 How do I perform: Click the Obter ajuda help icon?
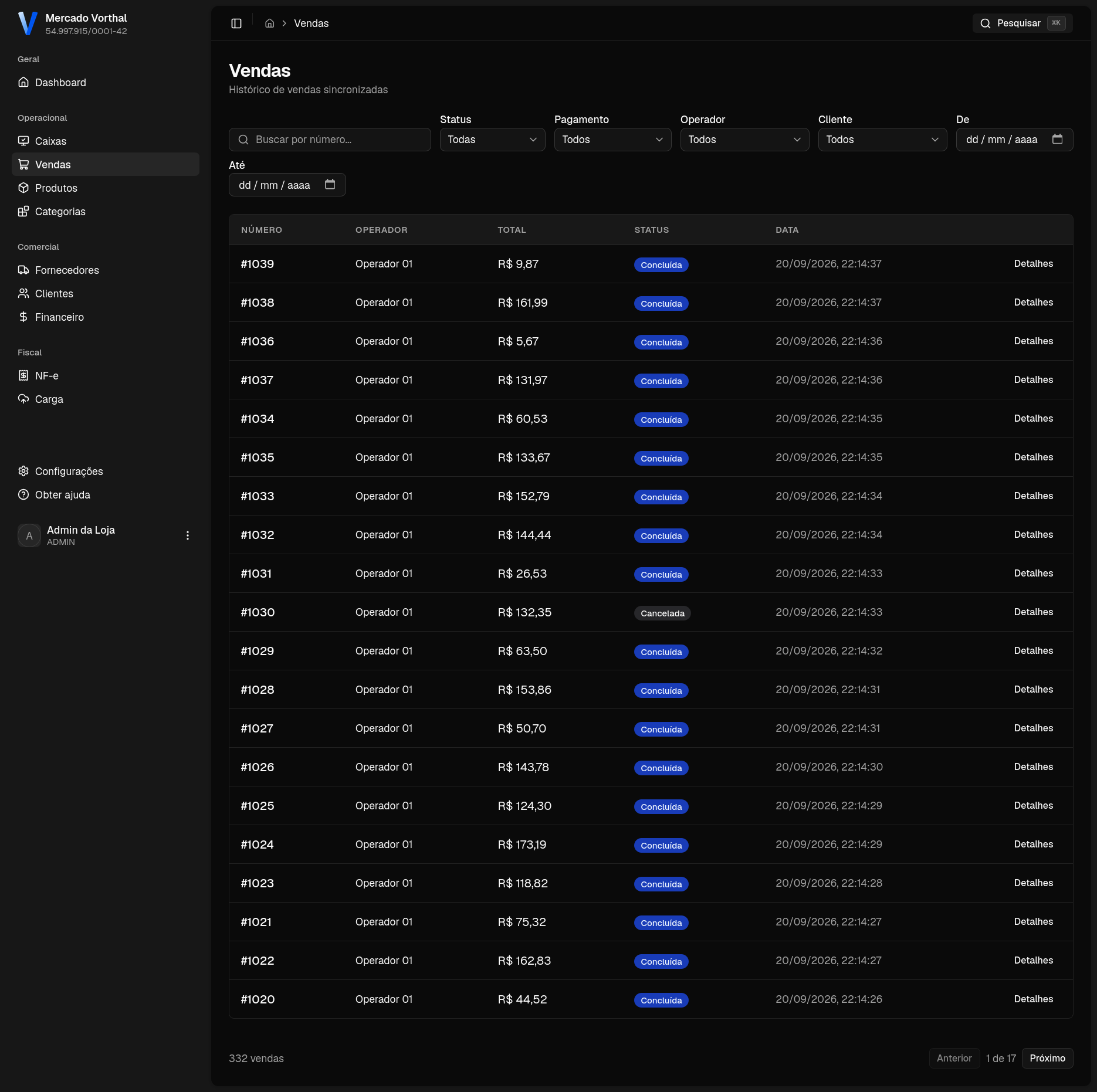(x=23, y=494)
